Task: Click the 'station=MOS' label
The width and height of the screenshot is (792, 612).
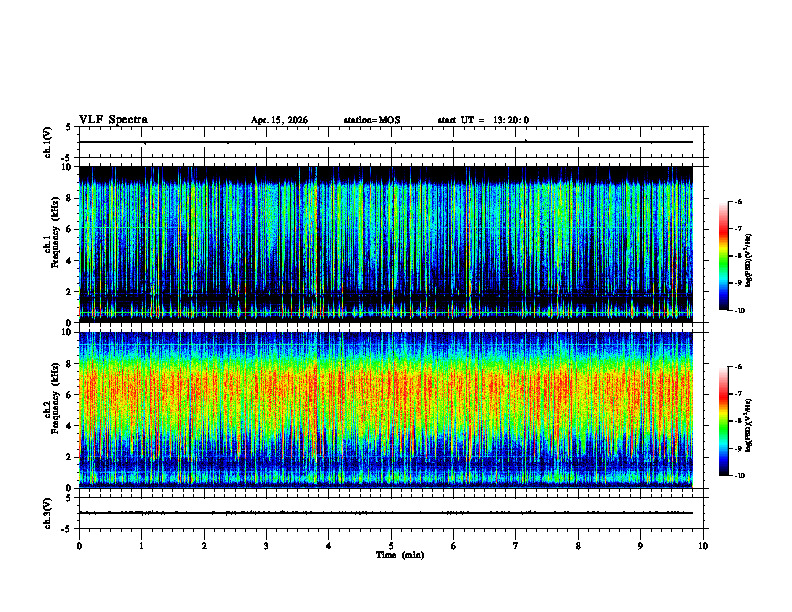Action: pos(372,120)
